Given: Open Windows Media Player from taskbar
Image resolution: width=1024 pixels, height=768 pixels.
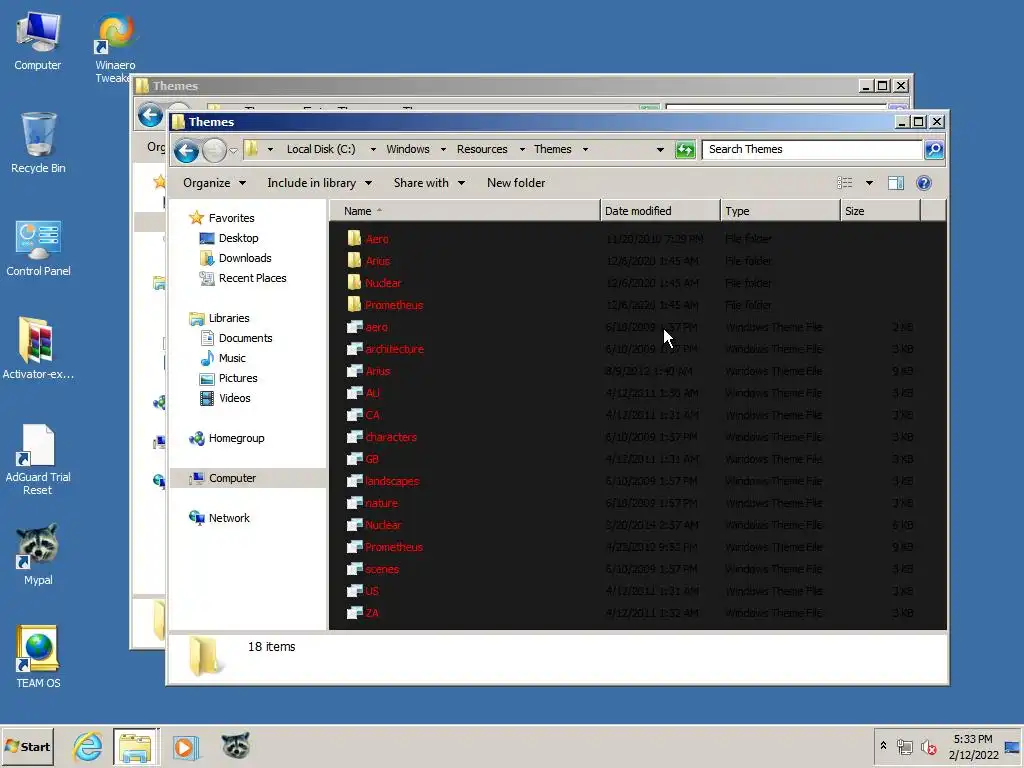Looking at the screenshot, I should tap(184, 747).
